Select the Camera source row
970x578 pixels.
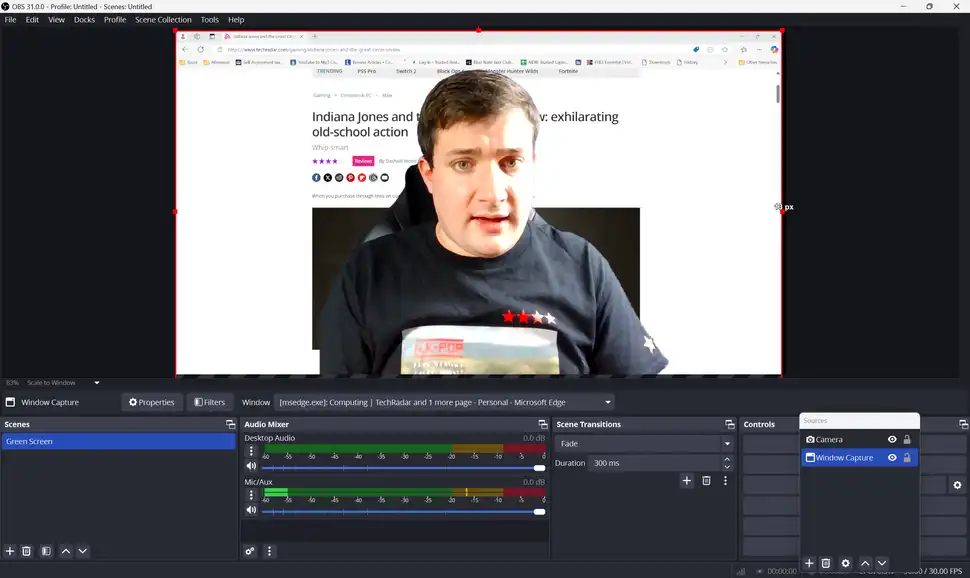859,439
